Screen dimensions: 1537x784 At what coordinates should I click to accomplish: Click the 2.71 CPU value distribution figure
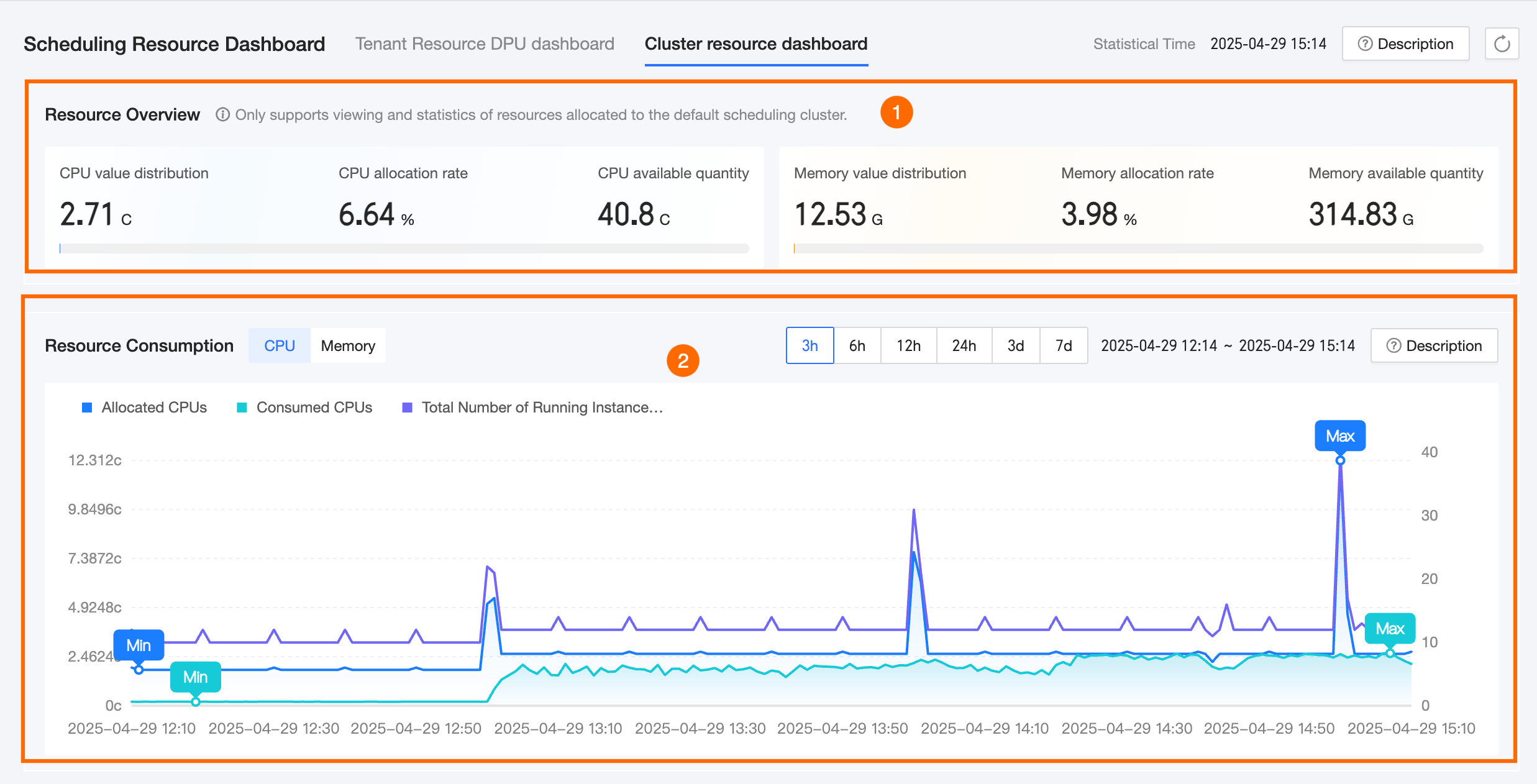point(96,214)
